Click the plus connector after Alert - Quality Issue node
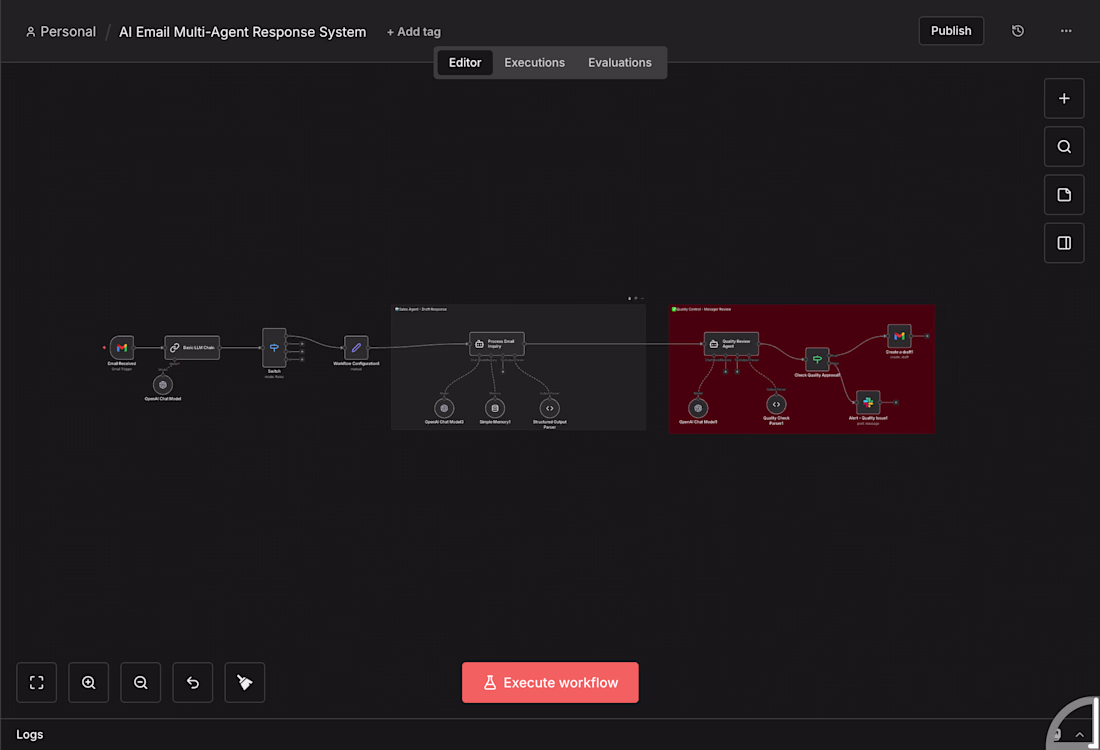 [x=896, y=402]
